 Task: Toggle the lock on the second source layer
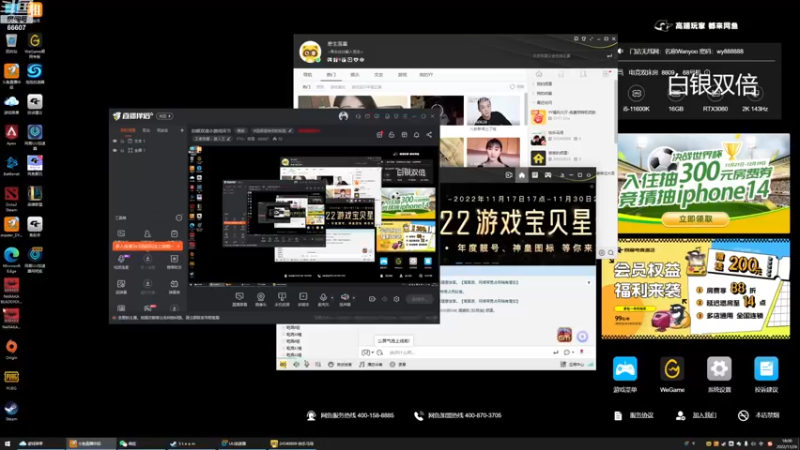pyautogui.click(x=122, y=151)
